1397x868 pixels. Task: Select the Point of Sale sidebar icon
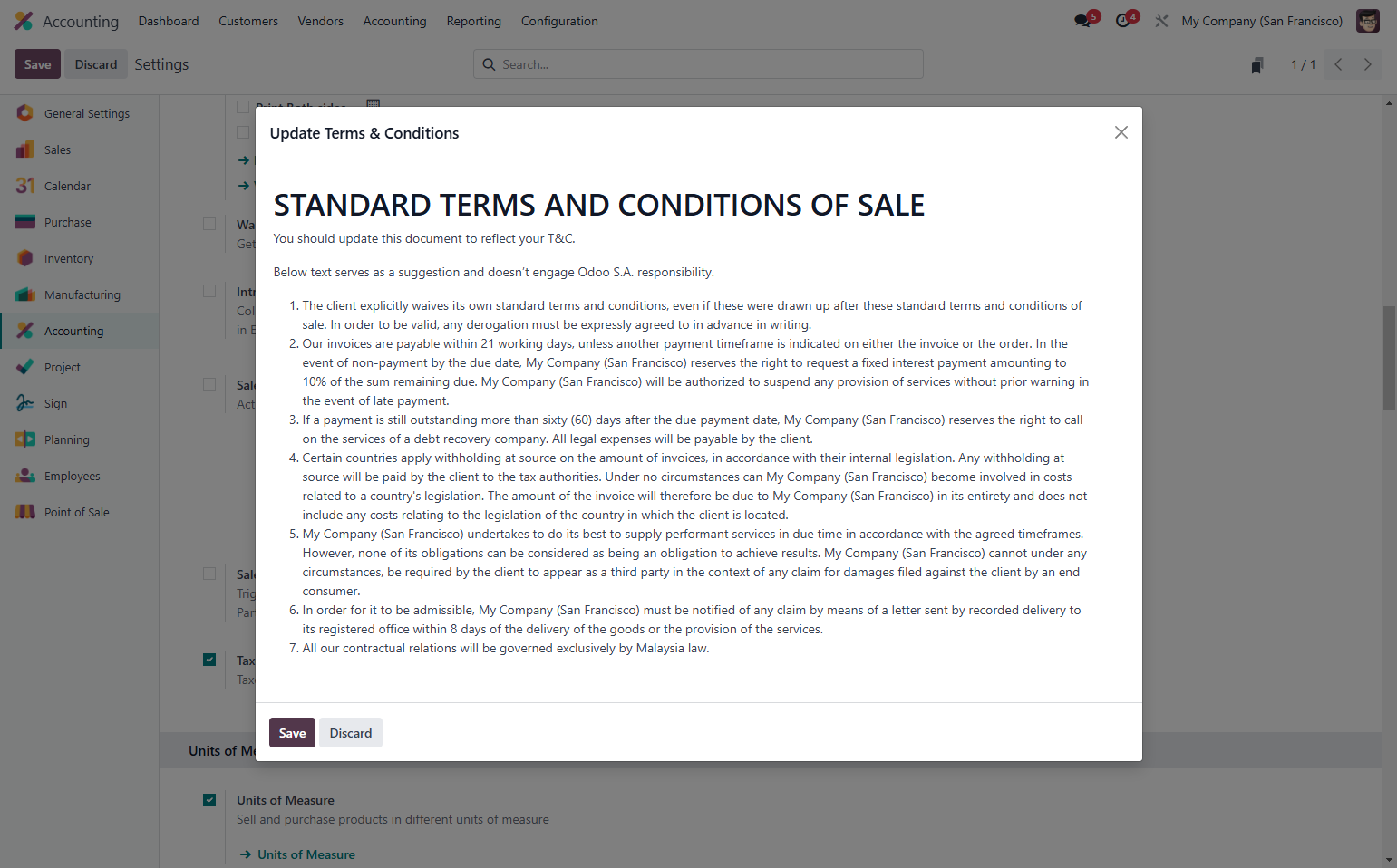(25, 512)
